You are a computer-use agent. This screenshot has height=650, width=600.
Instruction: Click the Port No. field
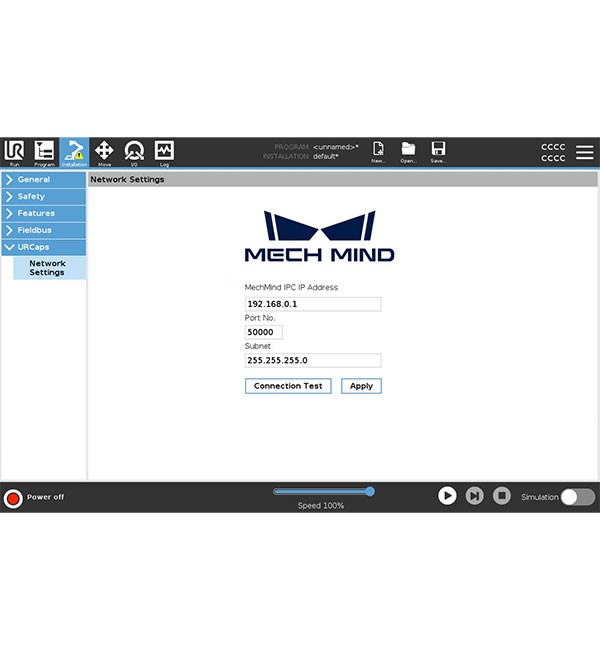(x=264, y=332)
